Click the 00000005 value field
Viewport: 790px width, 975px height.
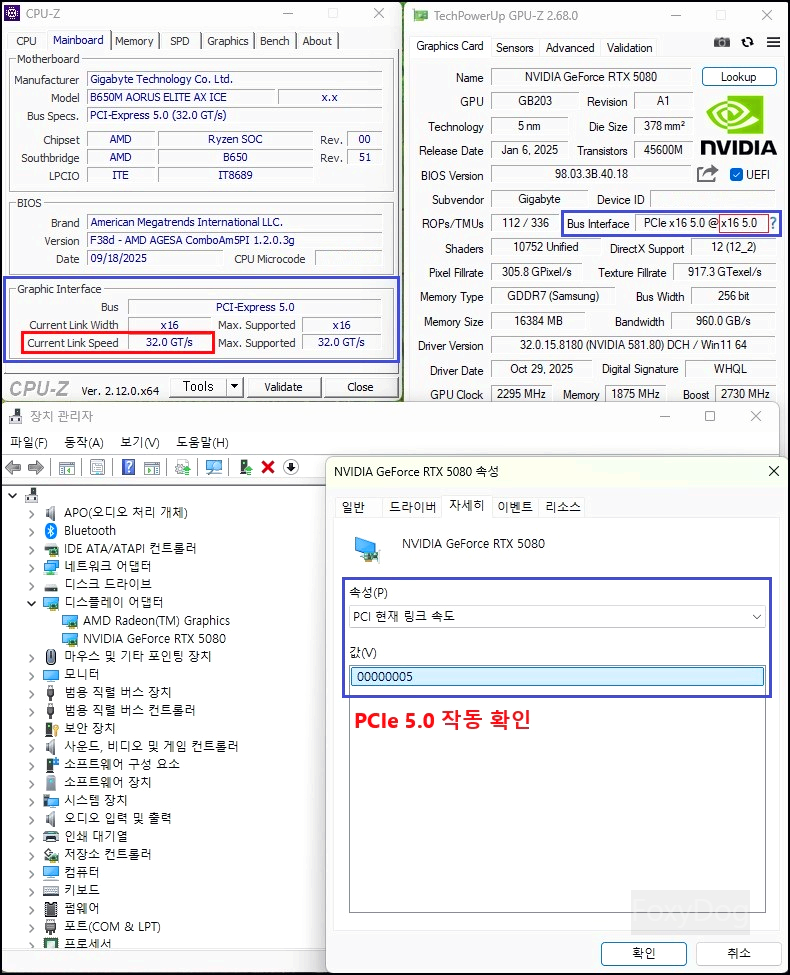[x=557, y=677]
